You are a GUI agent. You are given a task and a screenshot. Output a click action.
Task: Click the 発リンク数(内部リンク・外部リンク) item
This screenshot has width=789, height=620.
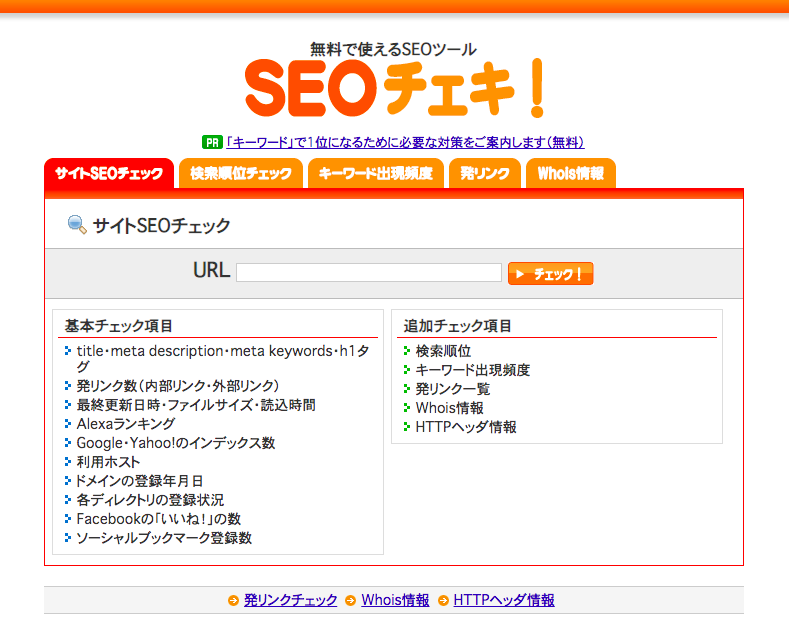point(178,386)
